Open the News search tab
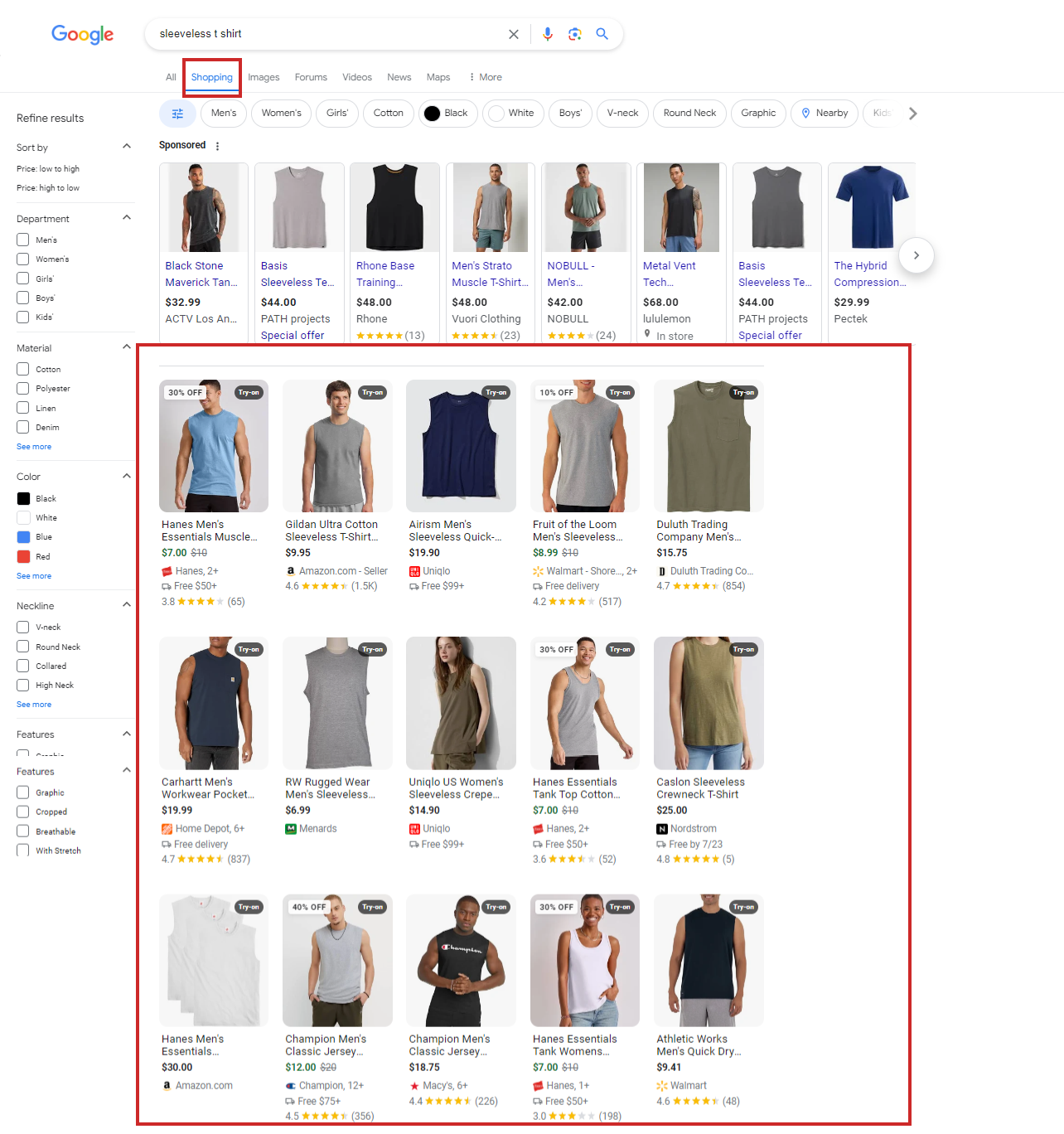 [x=399, y=77]
